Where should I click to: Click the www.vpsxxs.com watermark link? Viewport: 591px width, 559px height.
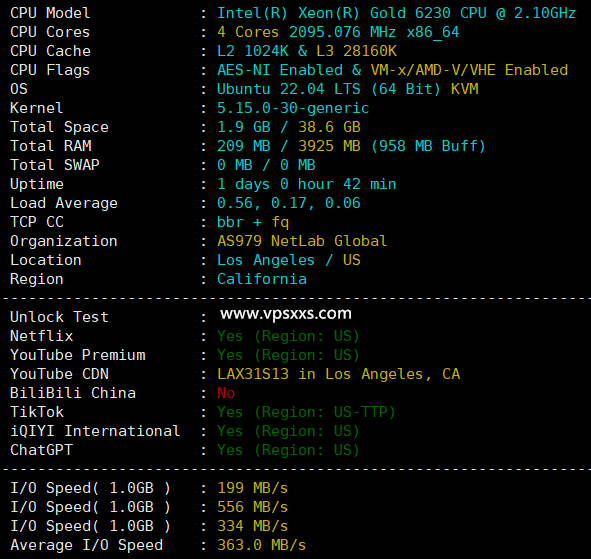286,314
